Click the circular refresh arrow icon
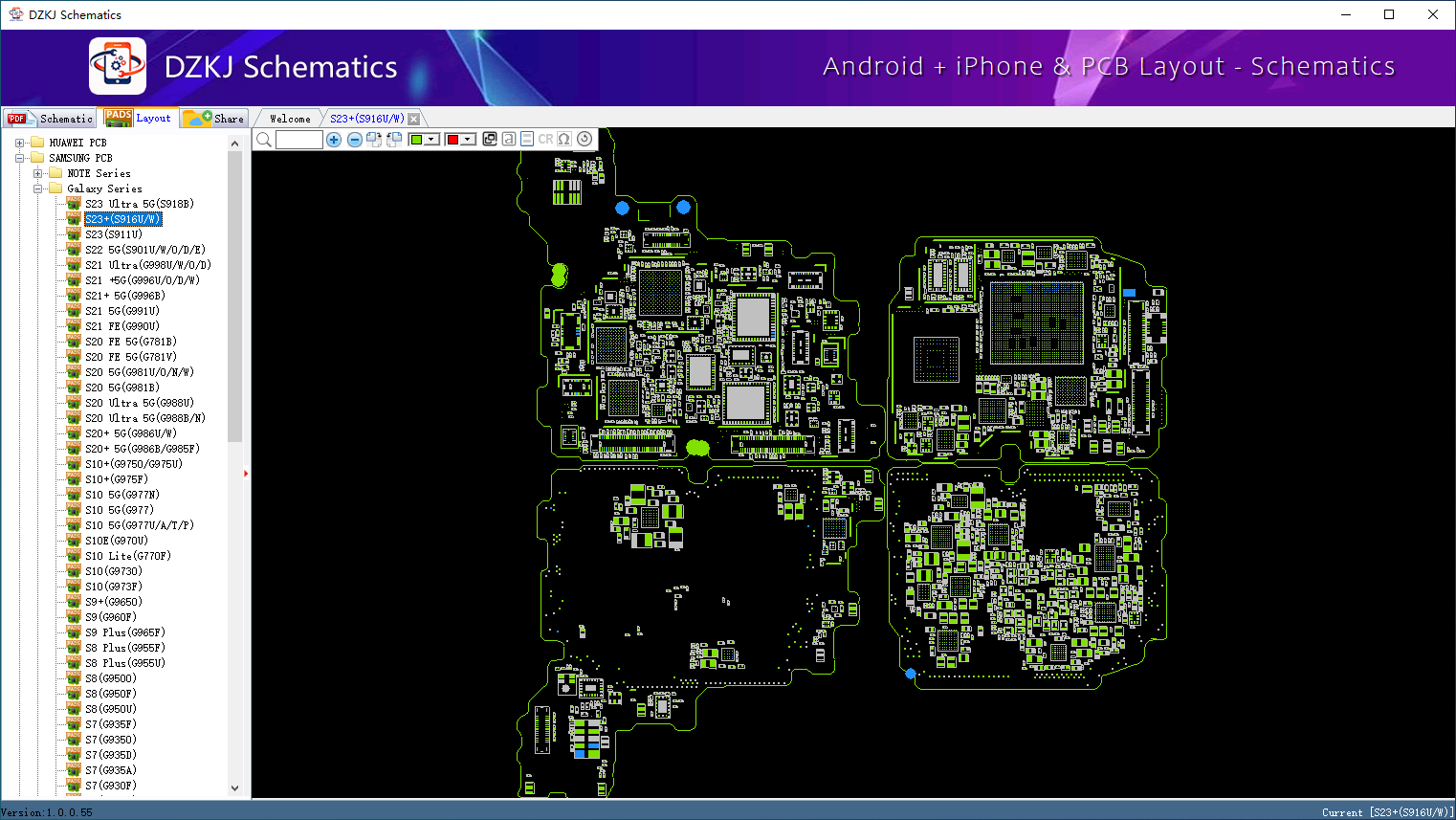 click(x=585, y=139)
